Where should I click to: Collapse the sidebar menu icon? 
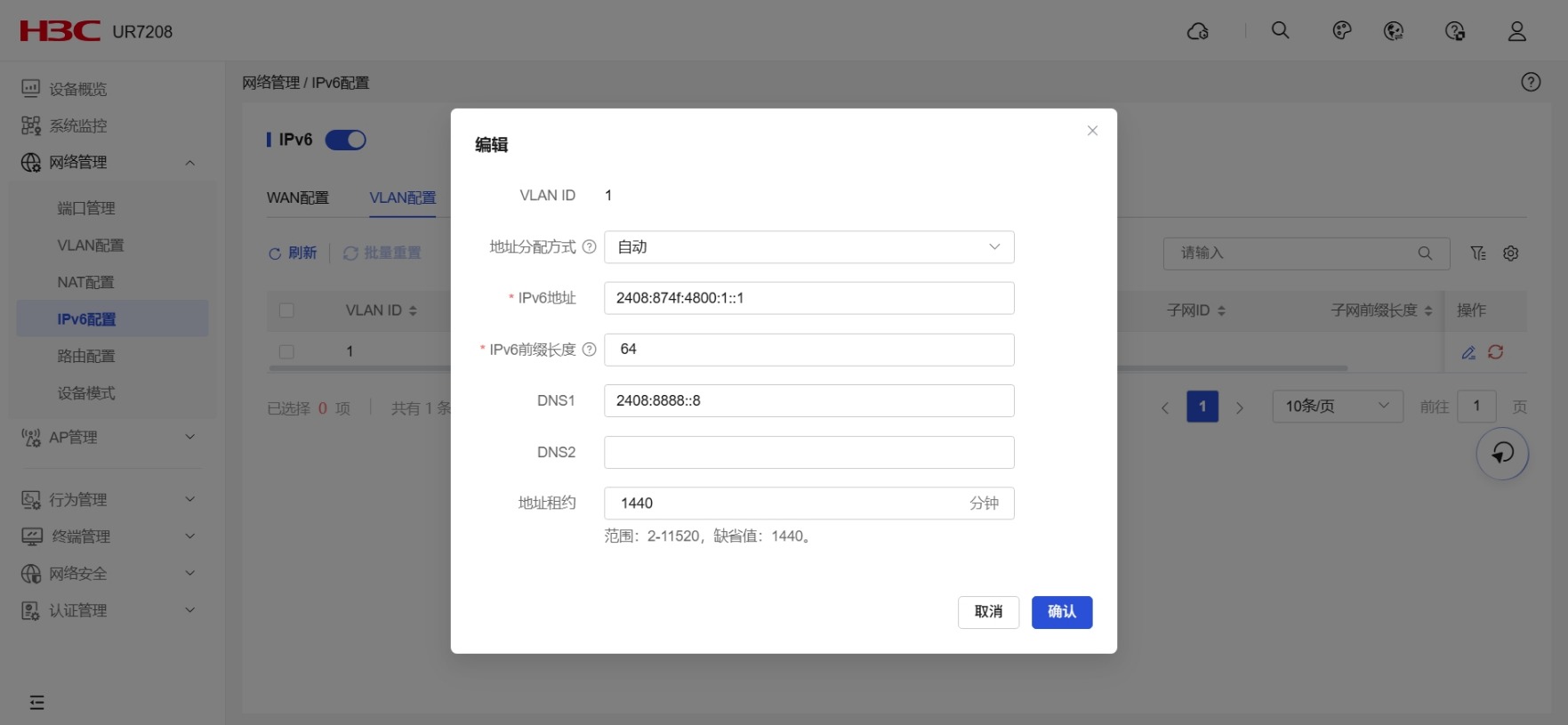tap(36, 702)
